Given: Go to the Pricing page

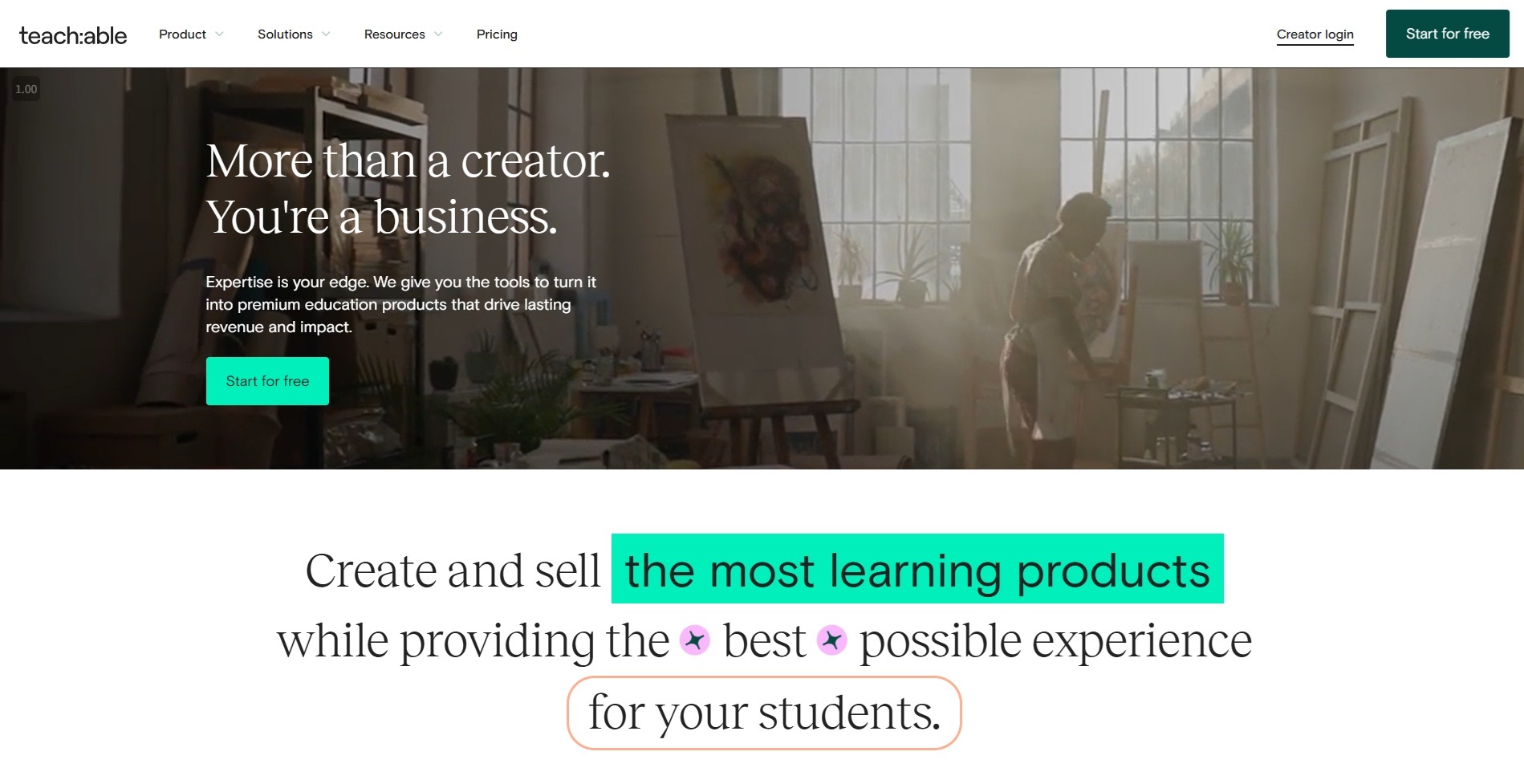Looking at the screenshot, I should point(497,35).
